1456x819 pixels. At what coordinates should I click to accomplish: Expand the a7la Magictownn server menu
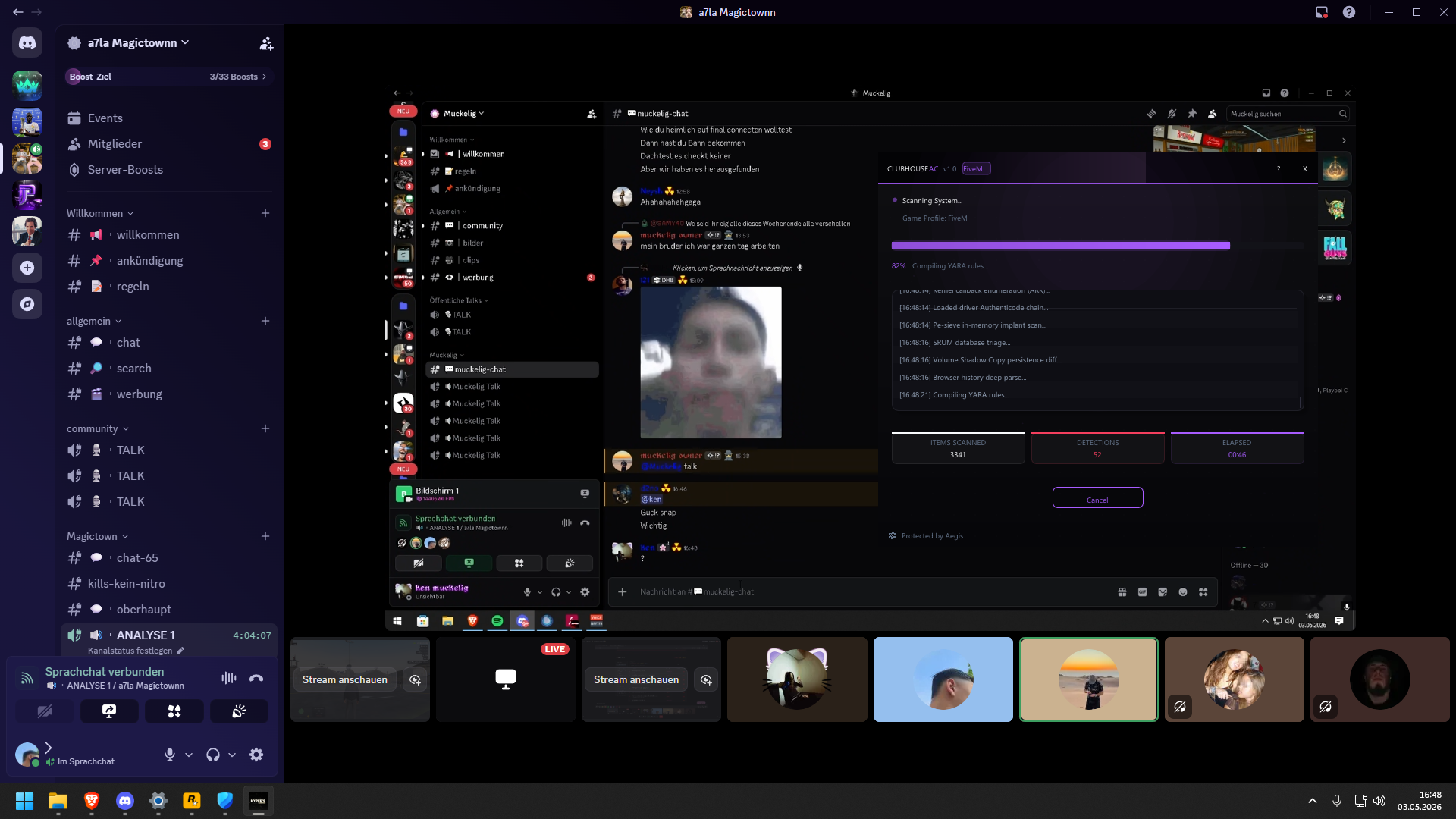(138, 43)
